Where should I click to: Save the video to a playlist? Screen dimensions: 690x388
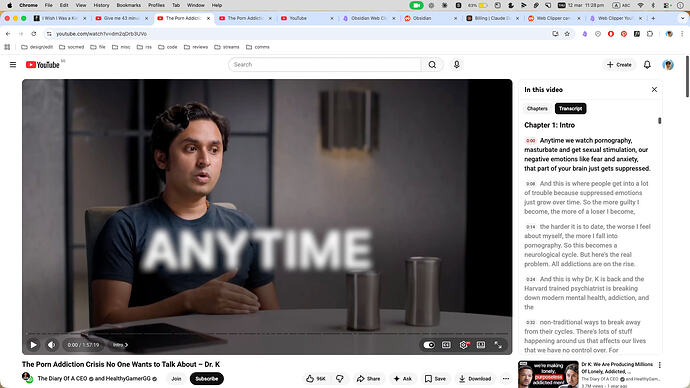tap(435, 379)
